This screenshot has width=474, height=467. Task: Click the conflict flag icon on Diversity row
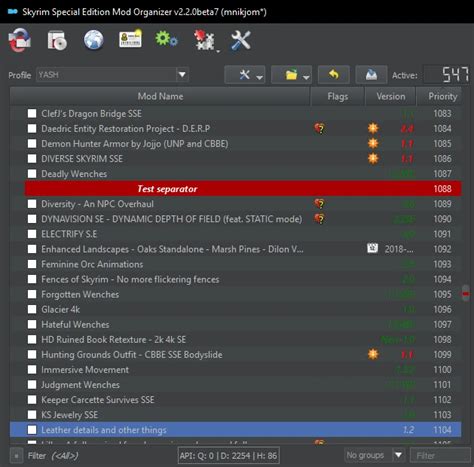(x=319, y=204)
